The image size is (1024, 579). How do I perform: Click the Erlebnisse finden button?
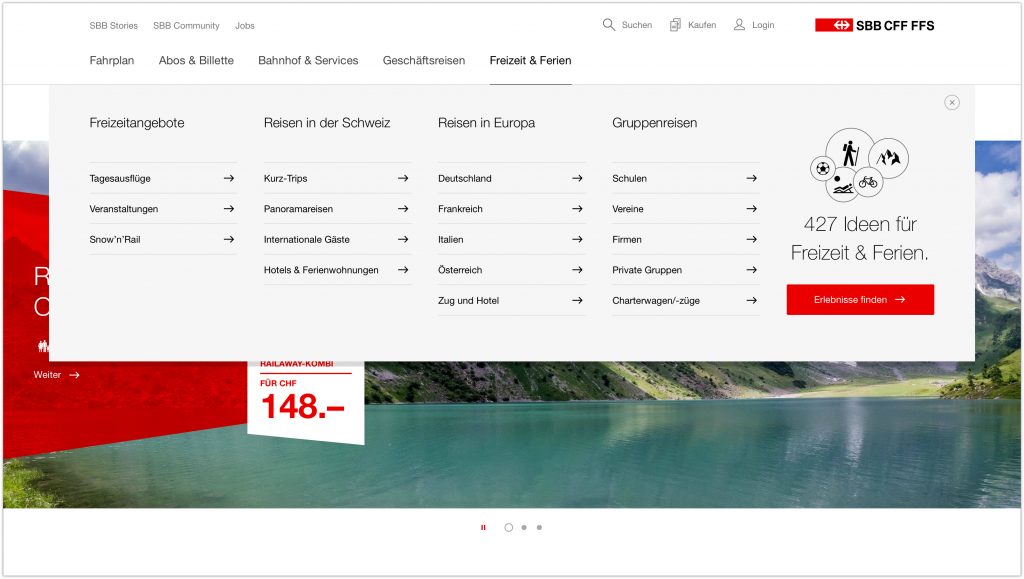(x=860, y=299)
